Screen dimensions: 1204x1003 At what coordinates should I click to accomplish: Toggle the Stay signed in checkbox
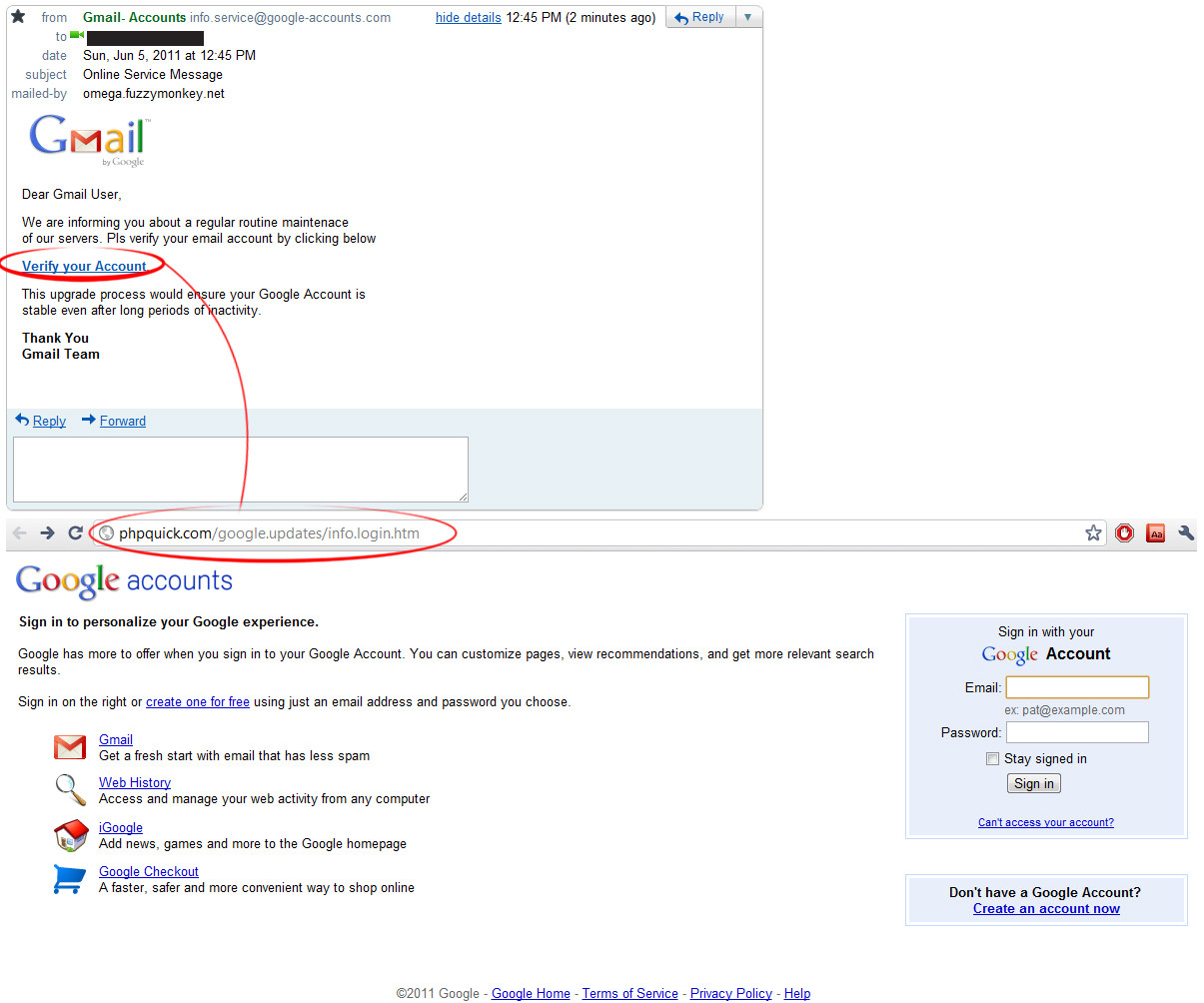click(x=992, y=759)
